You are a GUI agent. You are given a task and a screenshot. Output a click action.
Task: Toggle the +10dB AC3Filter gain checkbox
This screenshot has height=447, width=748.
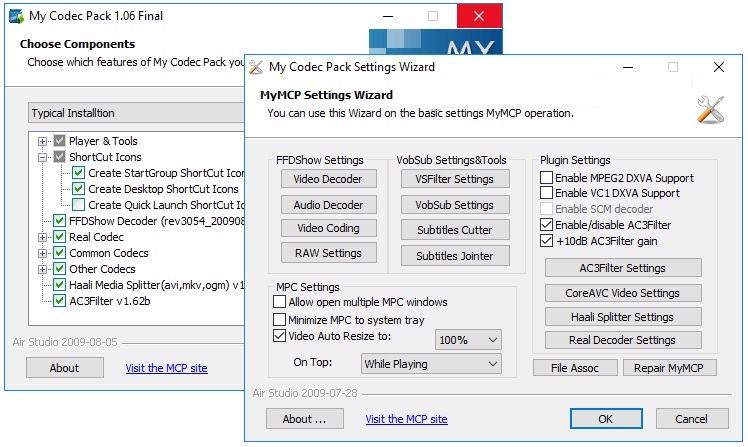pyautogui.click(x=547, y=241)
